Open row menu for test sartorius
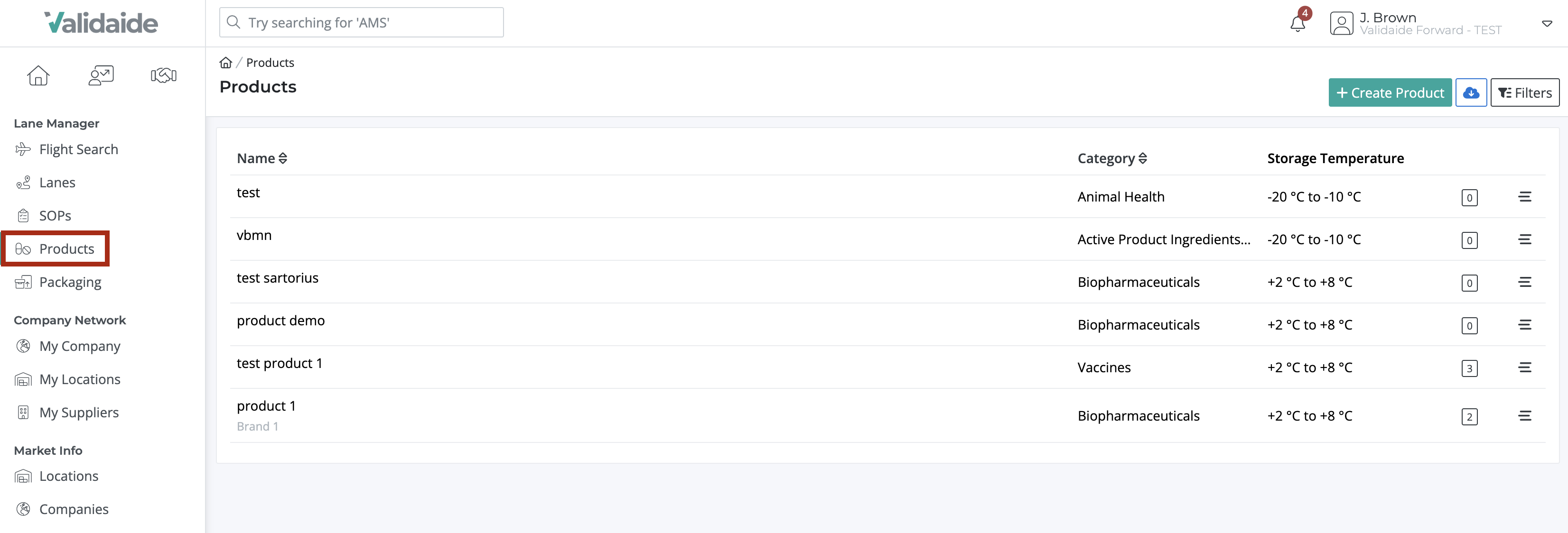This screenshot has width=1568, height=533. coord(1524,282)
